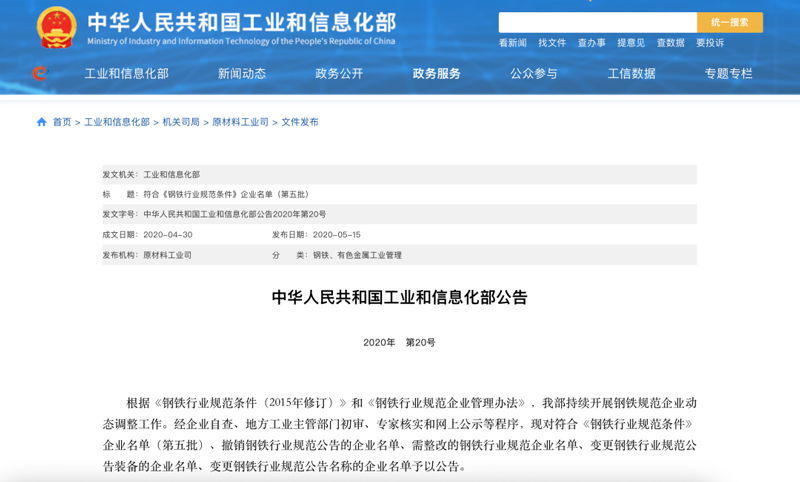Open the 新闻动态 nav menu
800x482 pixels.
click(x=242, y=73)
